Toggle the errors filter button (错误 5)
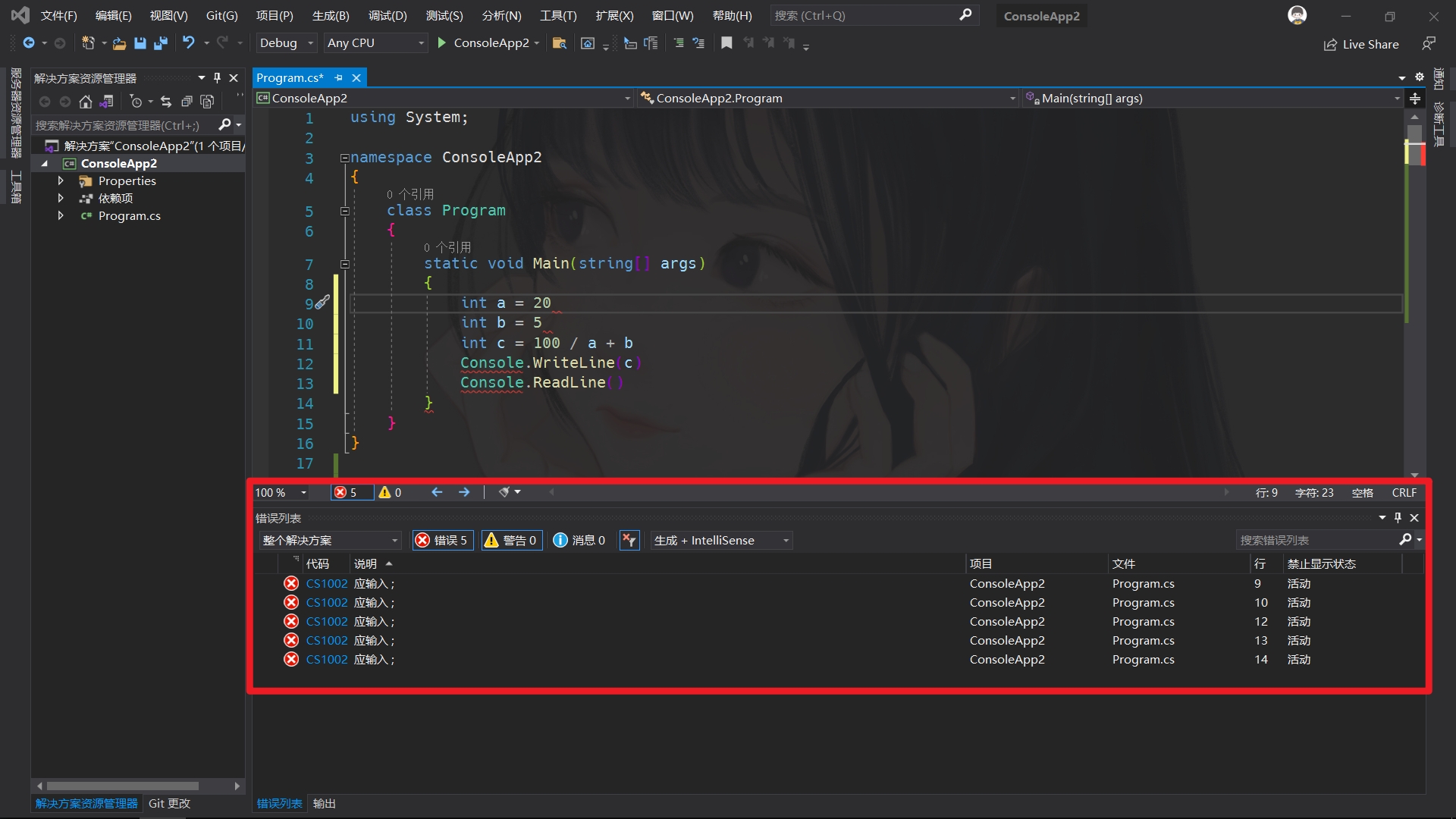This screenshot has width=1456, height=819. point(443,540)
